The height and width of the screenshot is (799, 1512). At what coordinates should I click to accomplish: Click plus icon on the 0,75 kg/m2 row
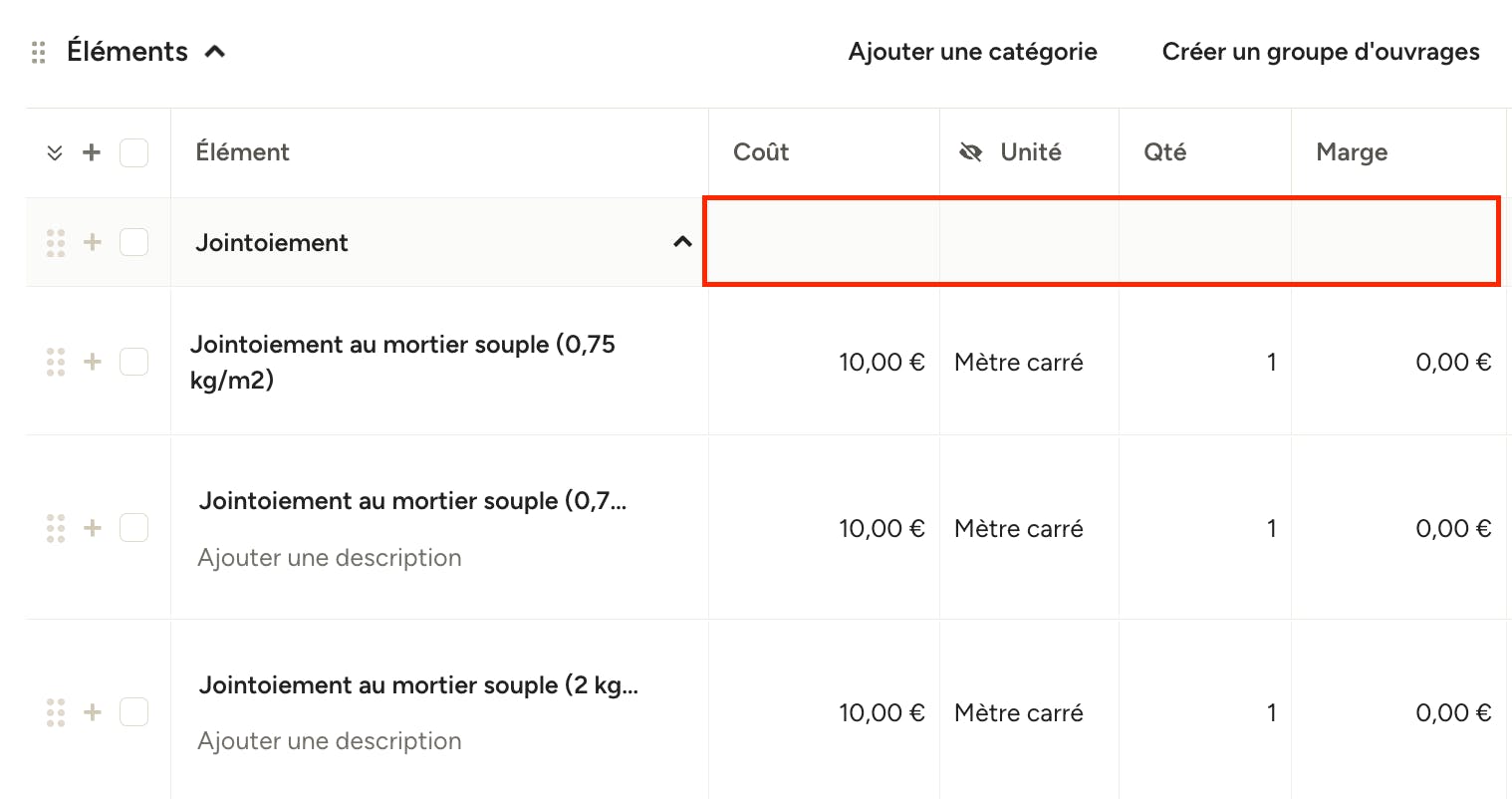92,362
